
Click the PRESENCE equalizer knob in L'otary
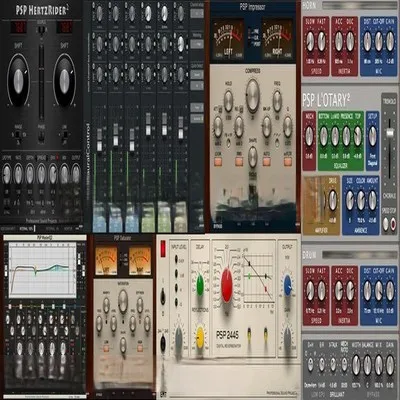pos(346,136)
